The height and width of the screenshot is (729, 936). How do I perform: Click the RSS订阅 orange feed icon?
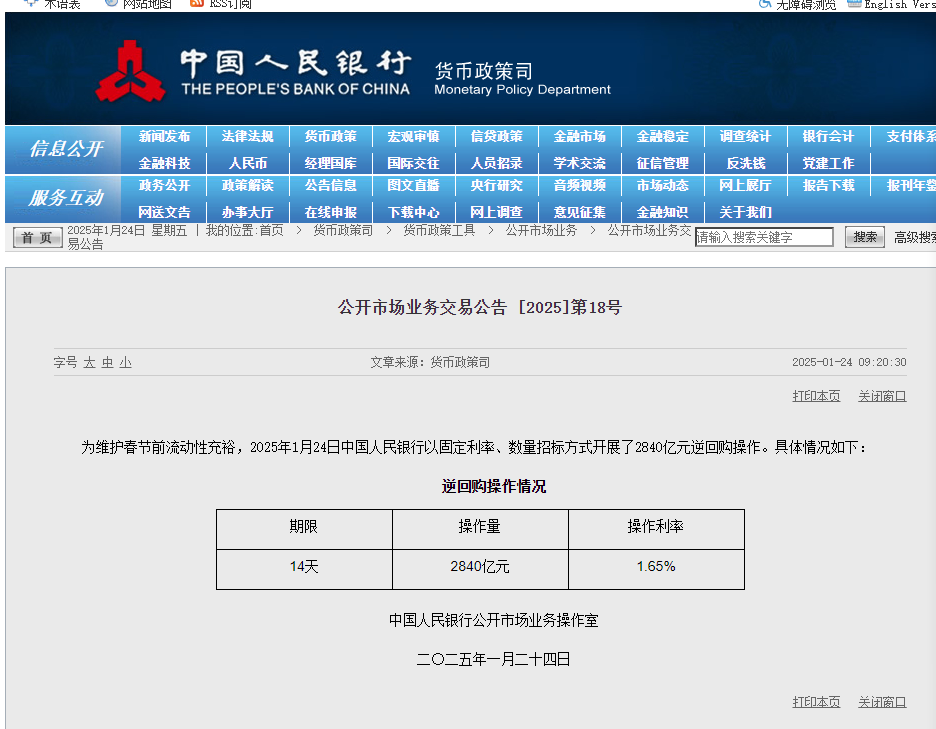pyautogui.click(x=197, y=3)
